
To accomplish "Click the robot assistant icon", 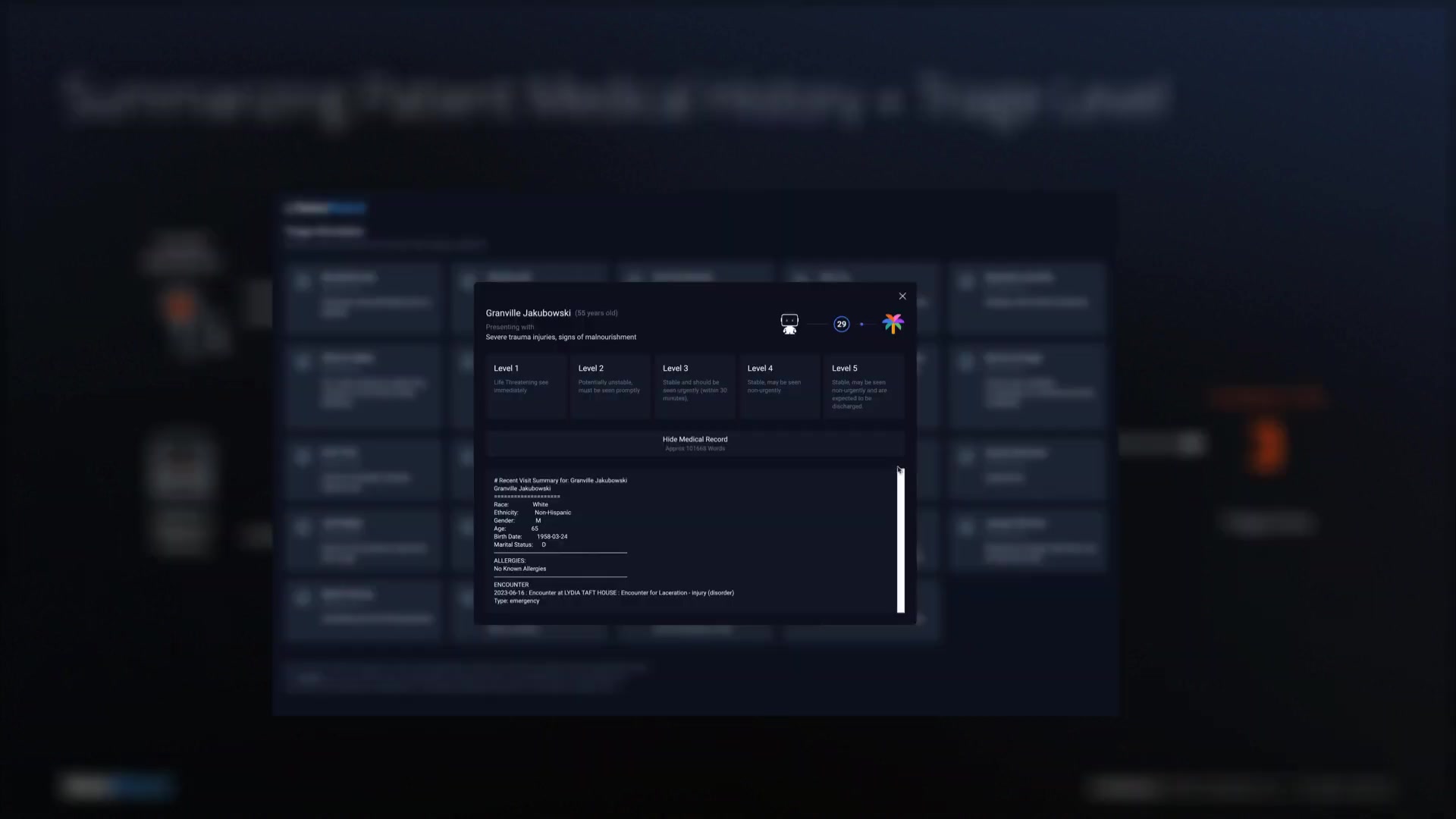I will [789, 324].
